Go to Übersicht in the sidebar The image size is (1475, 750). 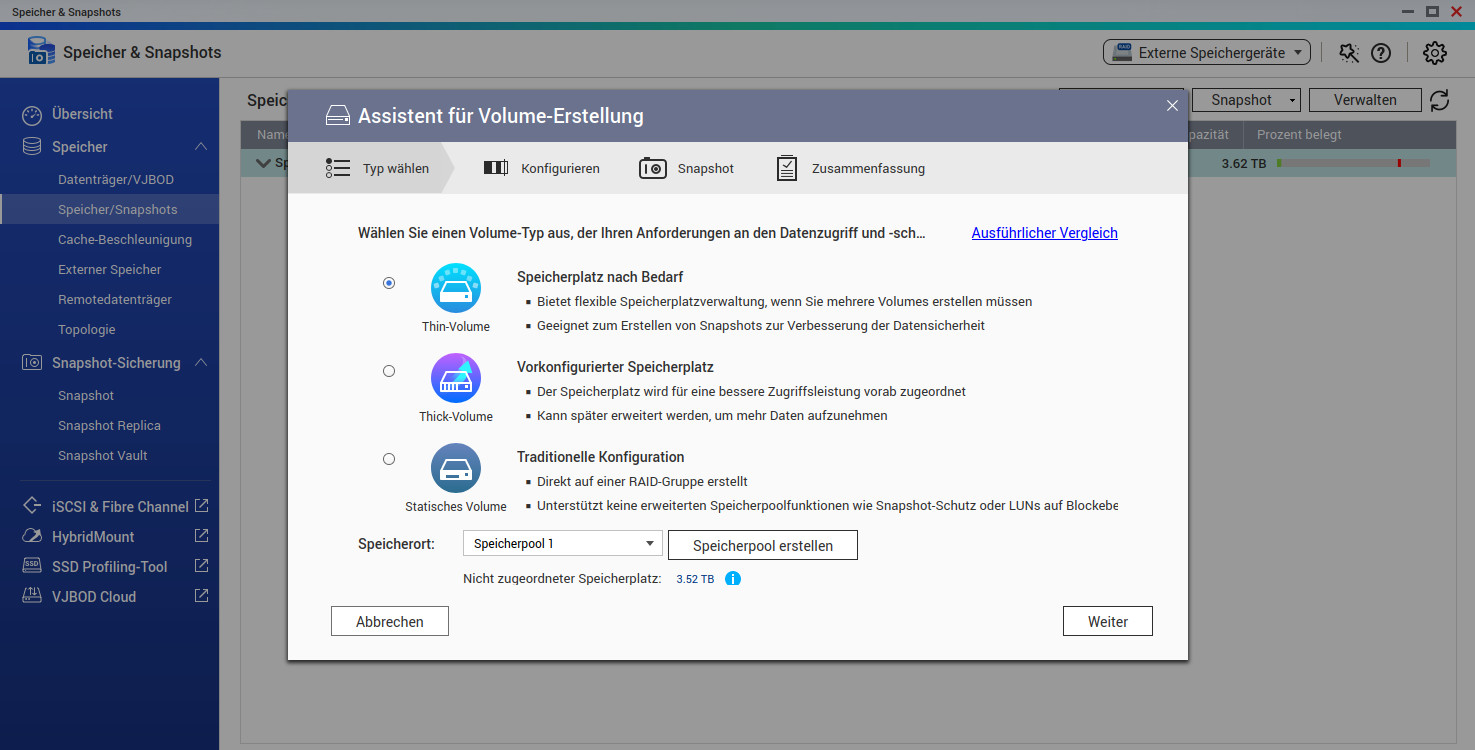[82, 114]
